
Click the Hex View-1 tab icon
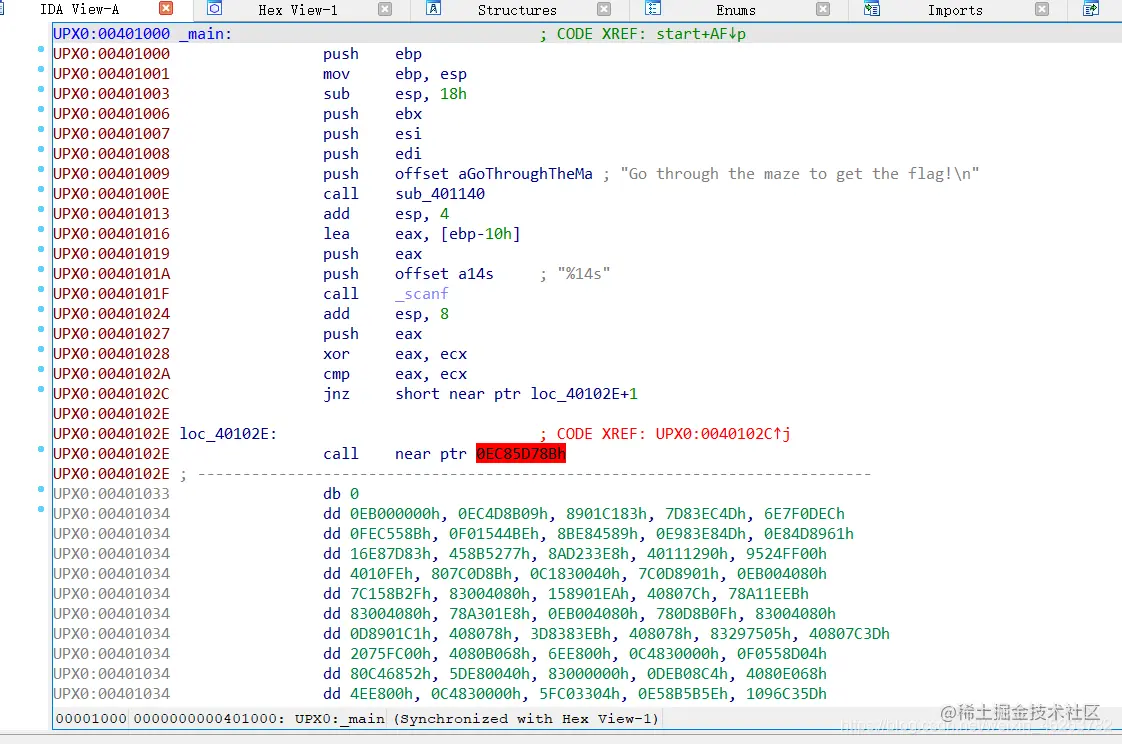214,9
